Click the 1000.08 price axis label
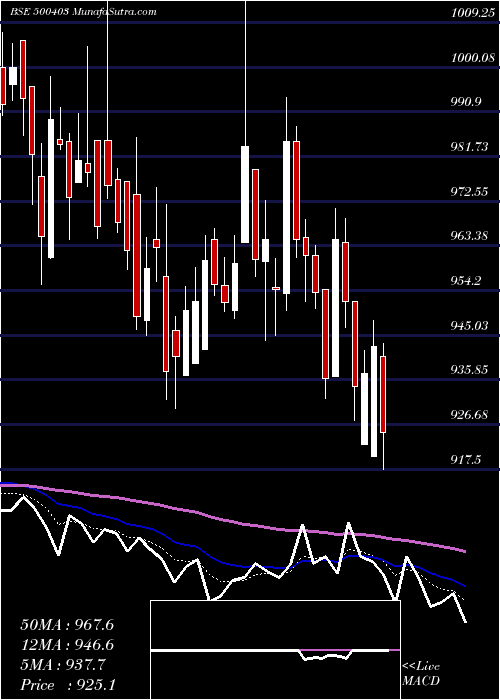Viewport: 500px width, 700px height. point(473,58)
